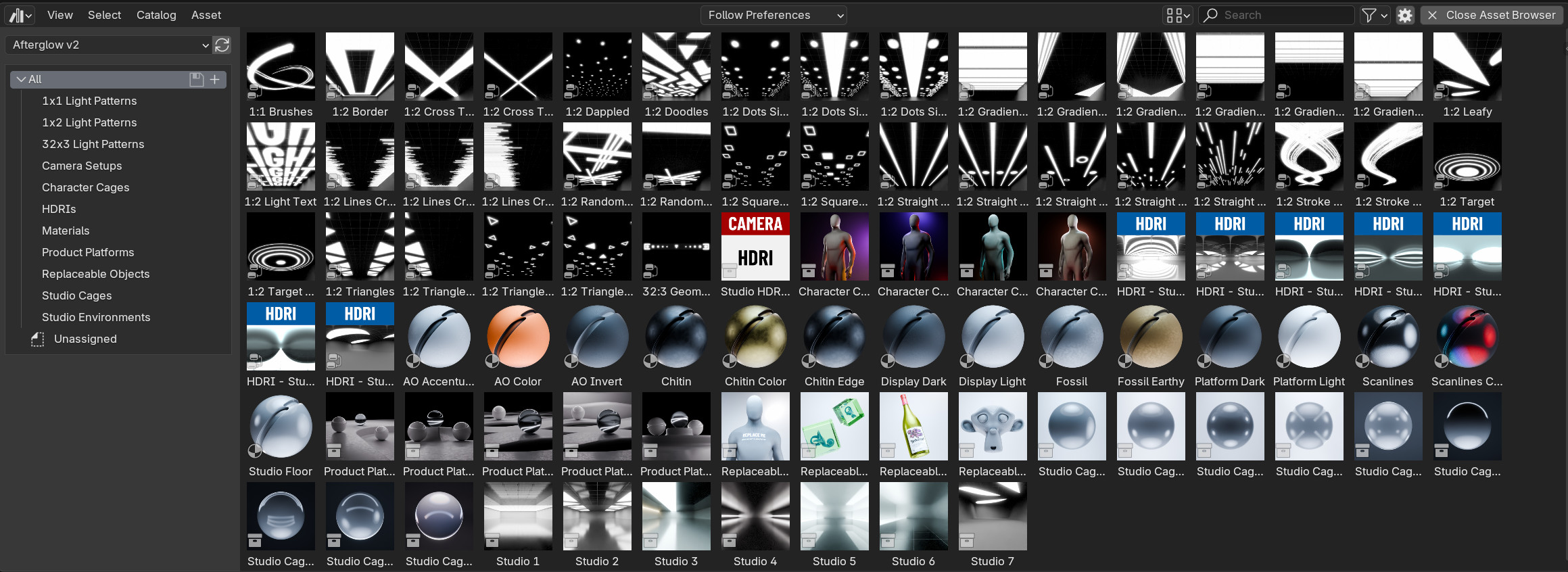Collapse the All catalog tree
This screenshot has width=1568, height=572.
click(22, 80)
